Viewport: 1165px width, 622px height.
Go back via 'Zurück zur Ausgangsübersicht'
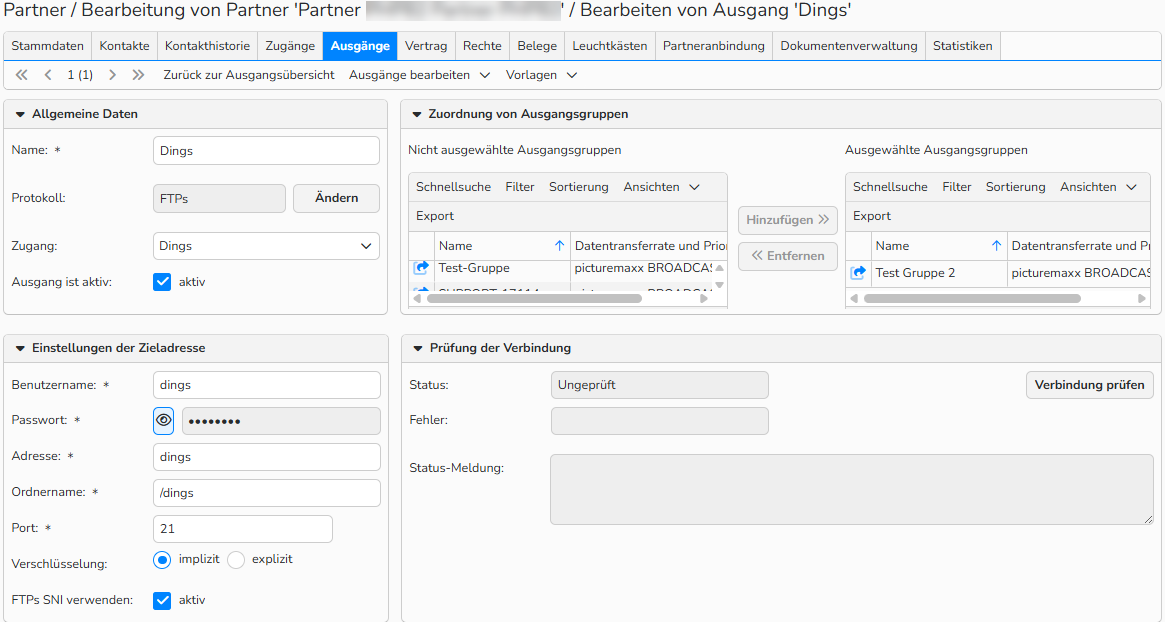[249, 75]
